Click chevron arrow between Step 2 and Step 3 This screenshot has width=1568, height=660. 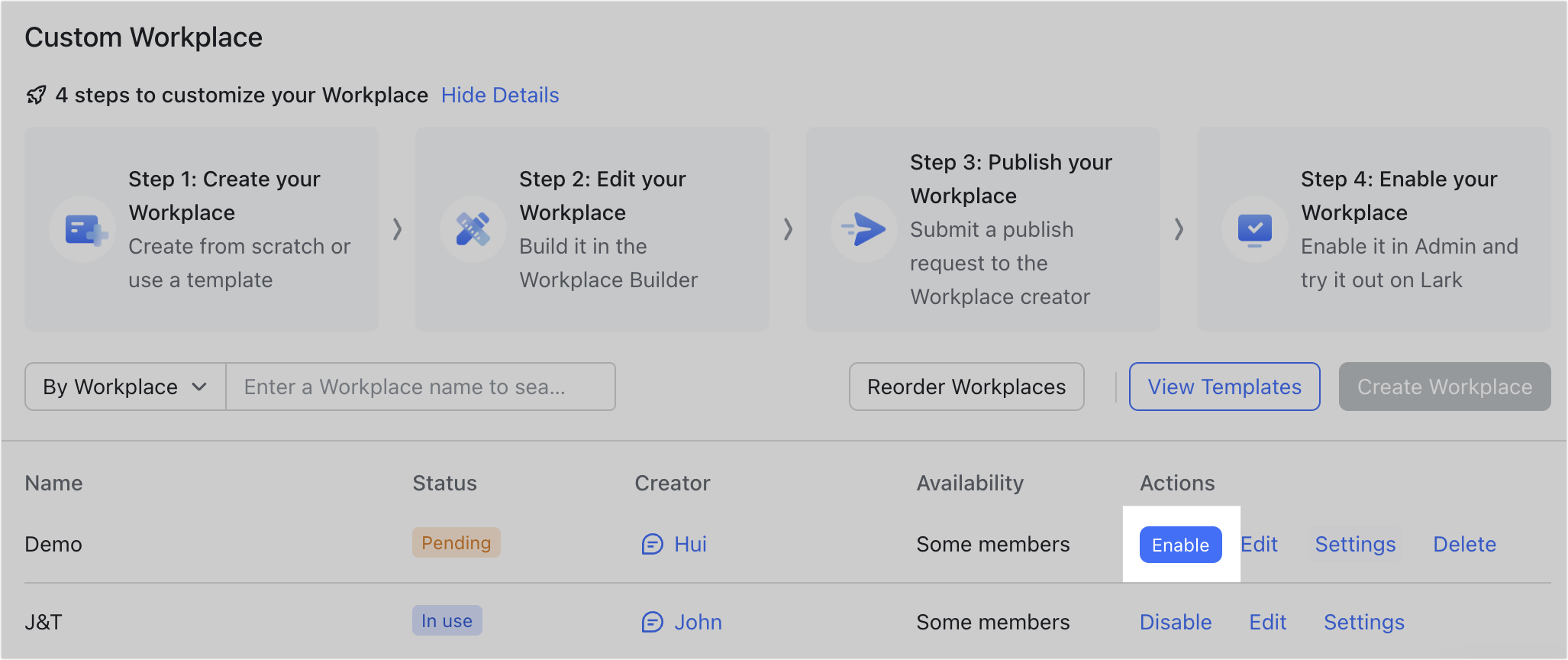click(x=788, y=229)
